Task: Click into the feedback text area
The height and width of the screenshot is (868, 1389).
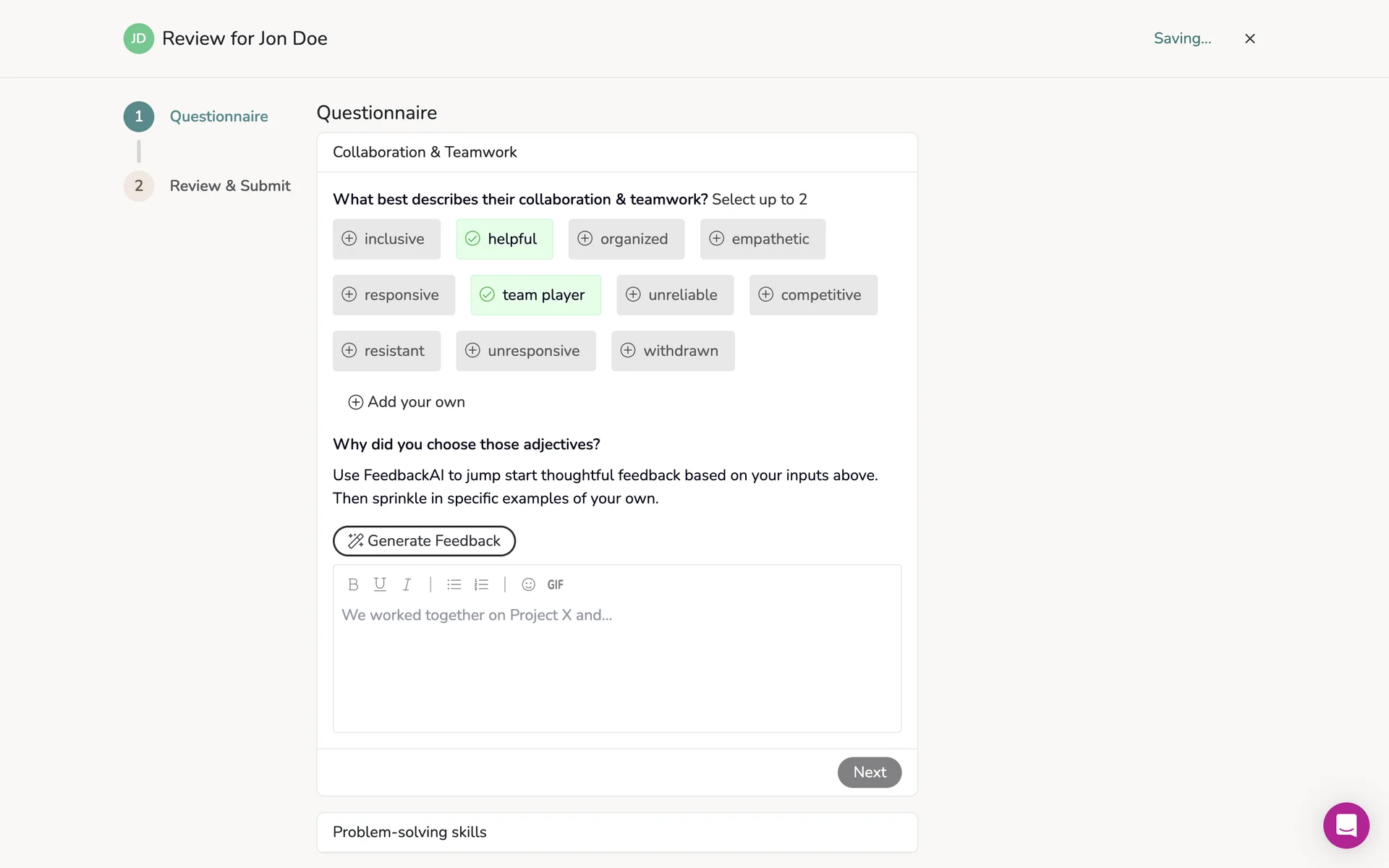Action: tap(616, 665)
